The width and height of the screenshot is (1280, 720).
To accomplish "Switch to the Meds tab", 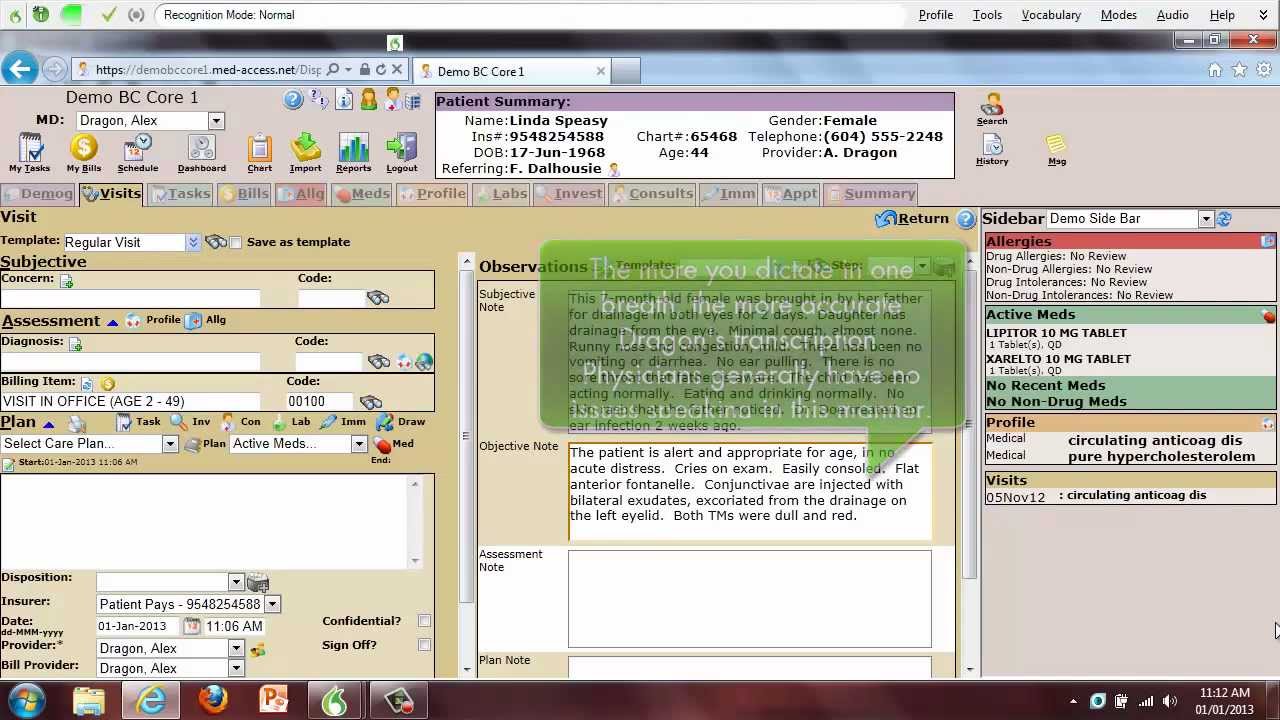I will tap(362, 194).
